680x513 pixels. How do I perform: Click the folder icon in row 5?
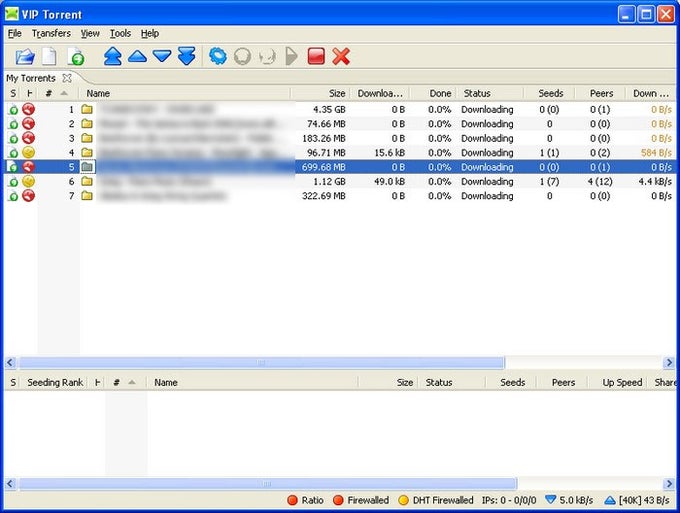point(87,167)
